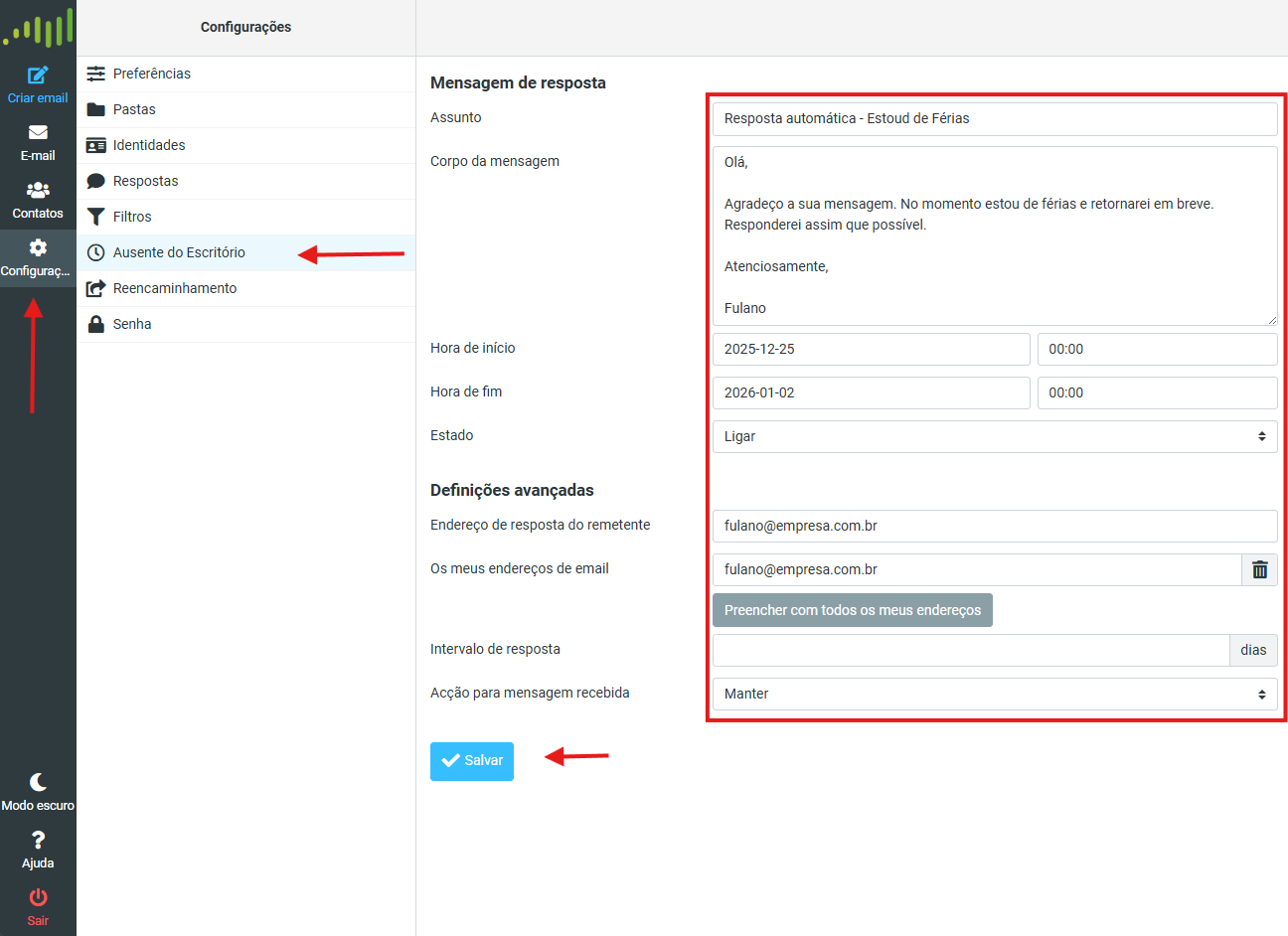Viewport: 1288px width, 936px height.
Task: Click the Hora de início date field
Action: 871,349
